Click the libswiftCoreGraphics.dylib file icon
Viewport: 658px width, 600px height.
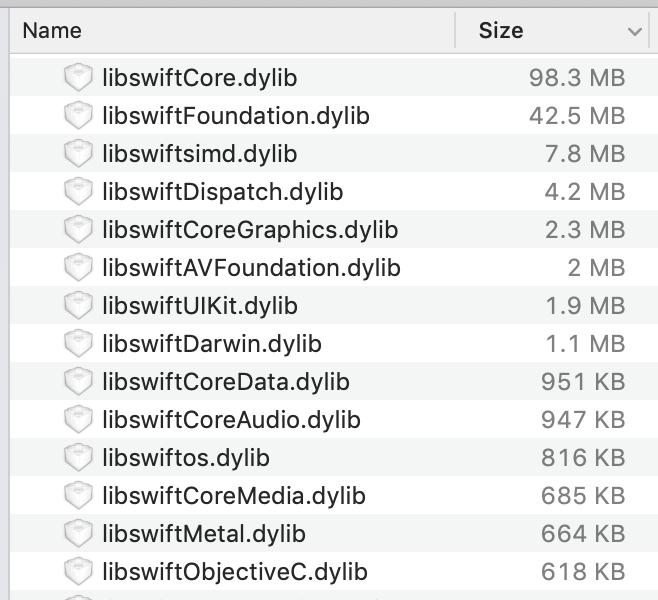(78, 230)
